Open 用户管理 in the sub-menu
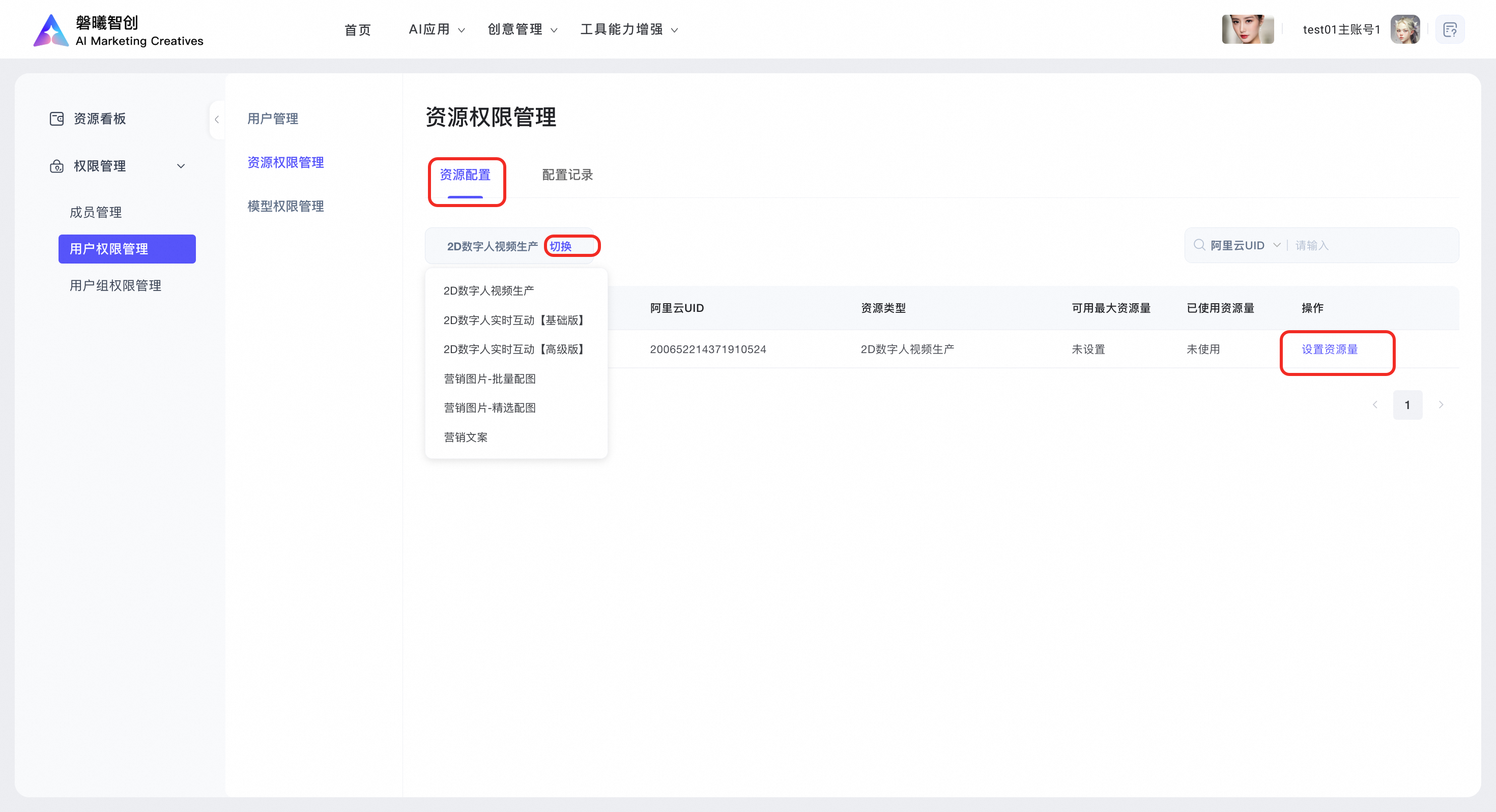1496x812 pixels. click(x=273, y=119)
